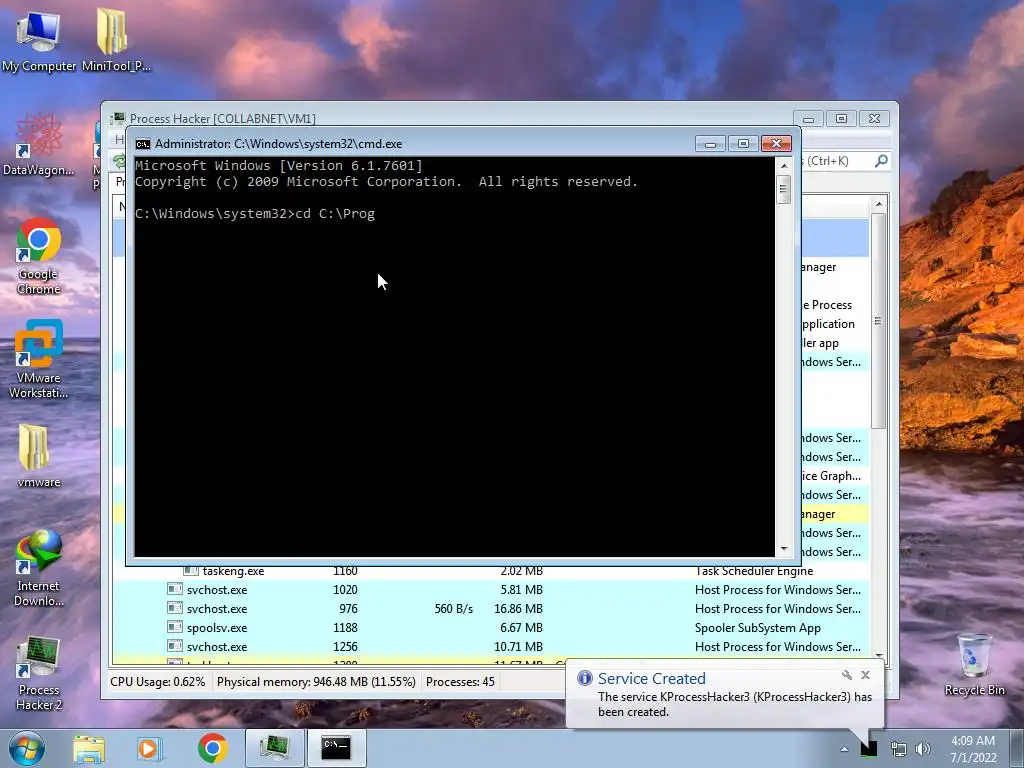The width and height of the screenshot is (1024, 768).
Task: Click the Process Hacker list scrollbar thumb
Action: (x=879, y=321)
